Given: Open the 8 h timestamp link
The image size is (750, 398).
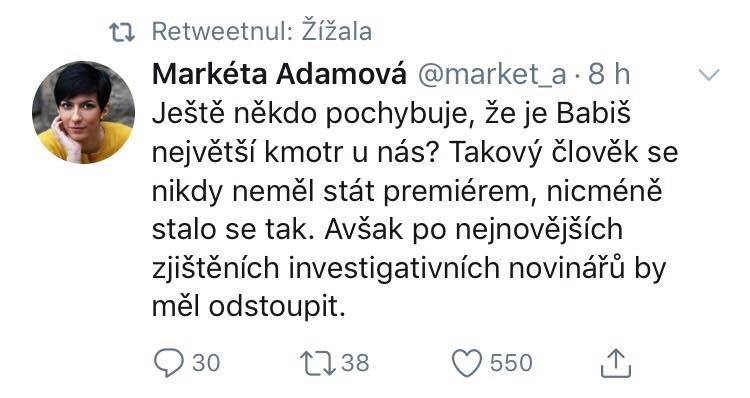Looking at the screenshot, I should point(609,75).
